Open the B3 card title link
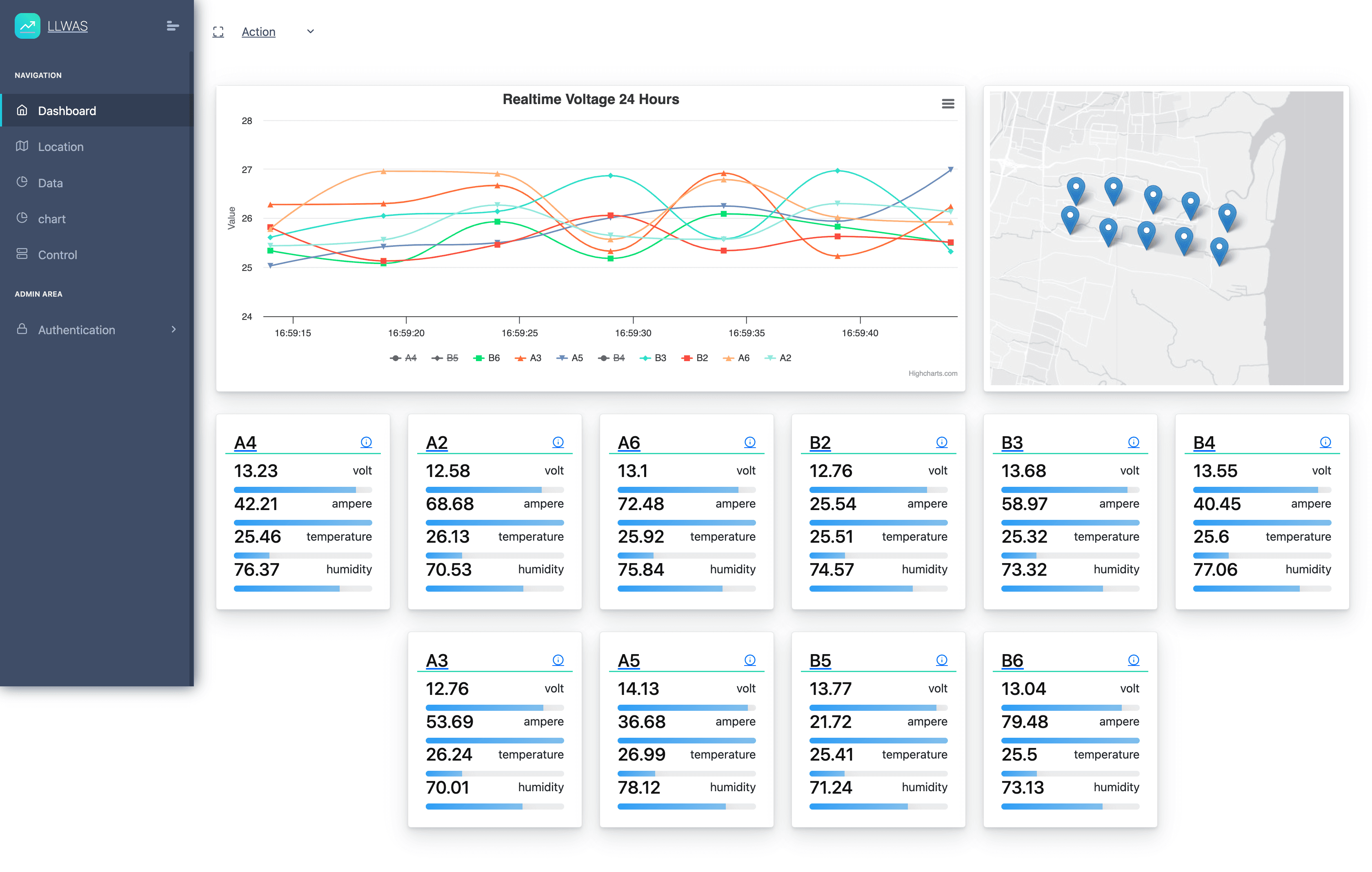 pyautogui.click(x=1012, y=443)
